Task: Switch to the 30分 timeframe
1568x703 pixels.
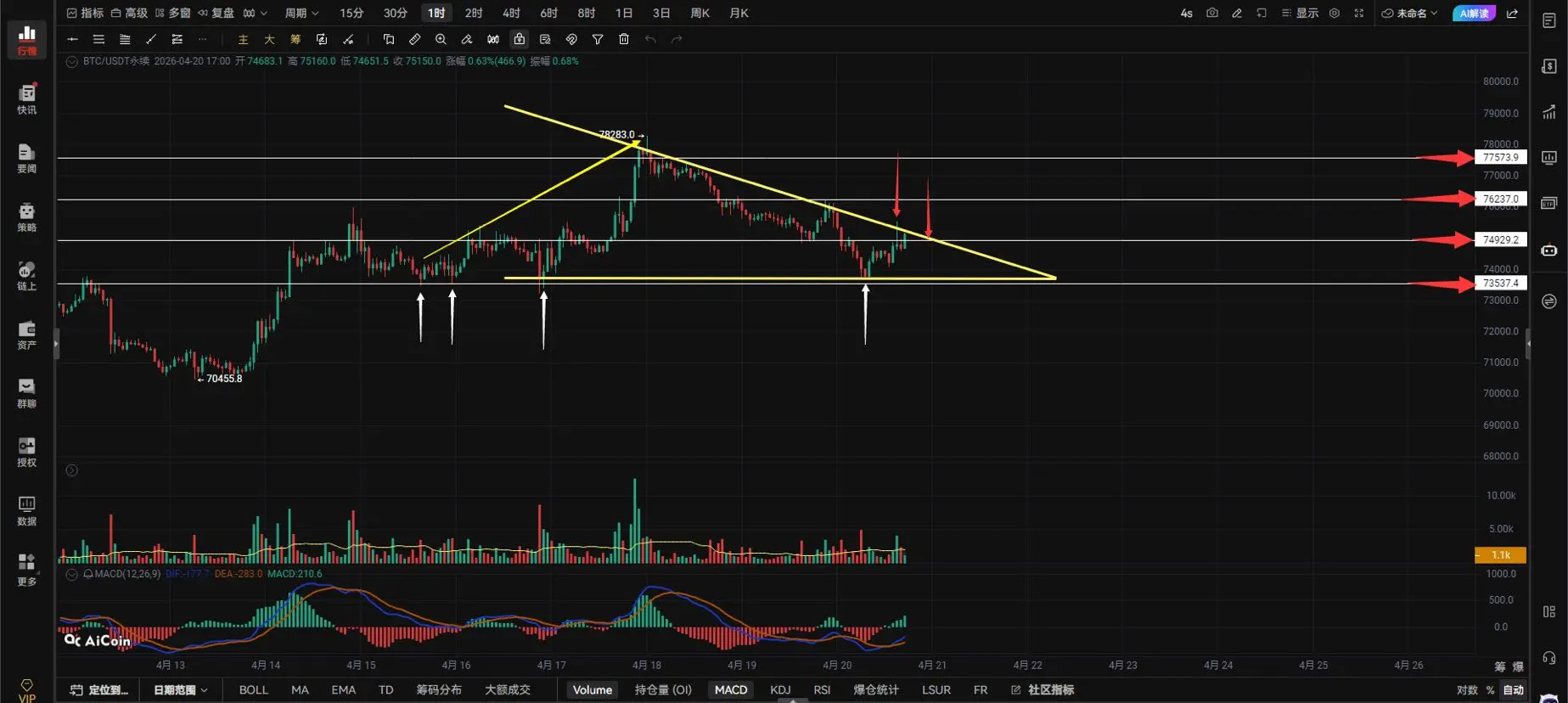Action: click(x=395, y=13)
